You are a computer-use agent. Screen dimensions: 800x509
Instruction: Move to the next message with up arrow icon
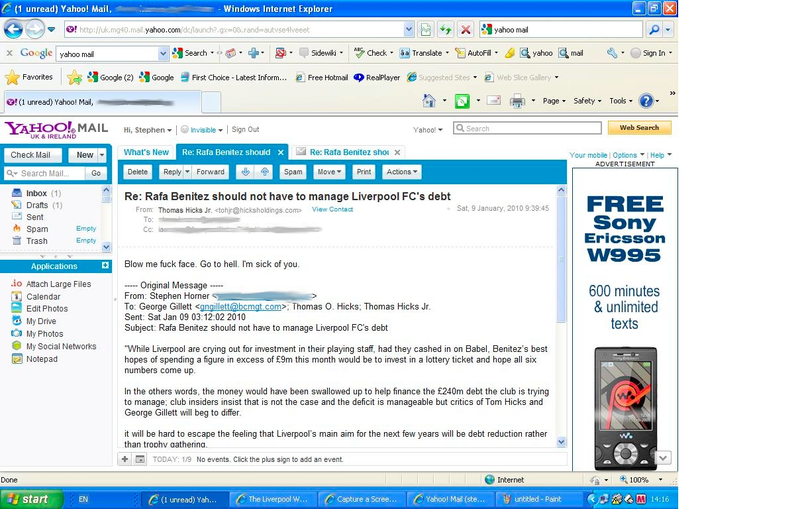pyautogui.click(x=264, y=172)
